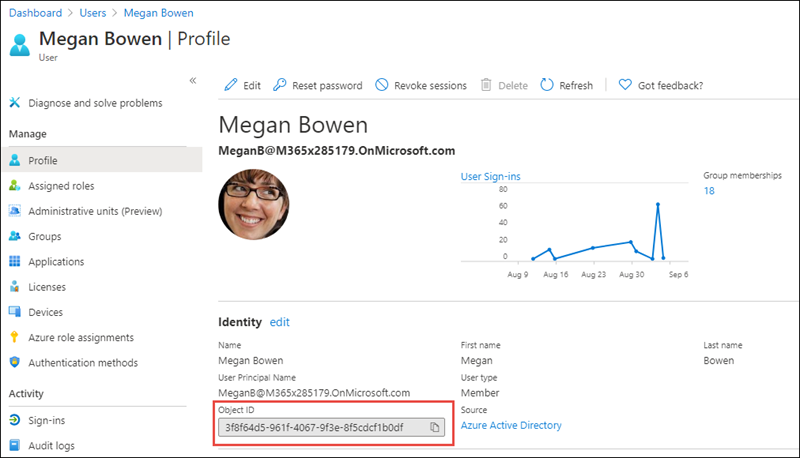The width and height of the screenshot is (800, 458).
Task: Click the User Principal Name value
Action: coord(314,393)
